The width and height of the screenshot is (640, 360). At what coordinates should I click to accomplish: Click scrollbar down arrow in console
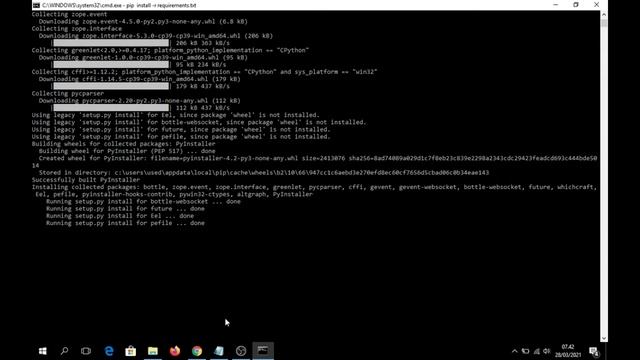604,338
